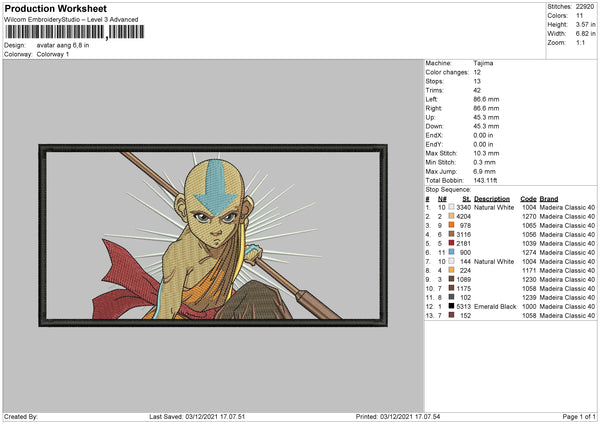Click the Machine value Tajima
Viewport: 600px width, 424px height.
pyautogui.click(x=483, y=63)
